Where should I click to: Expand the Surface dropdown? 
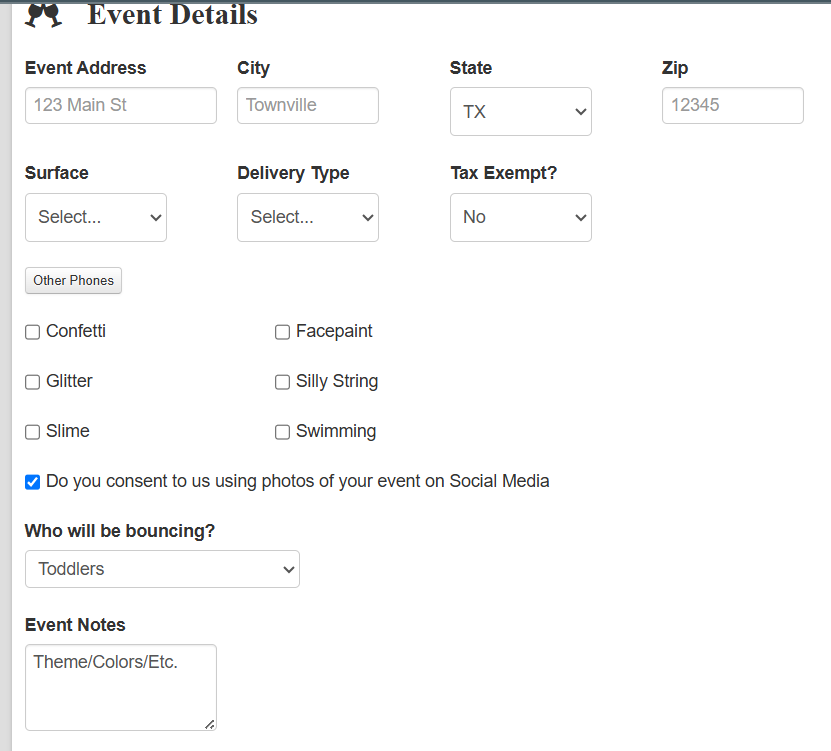coord(96,217)
